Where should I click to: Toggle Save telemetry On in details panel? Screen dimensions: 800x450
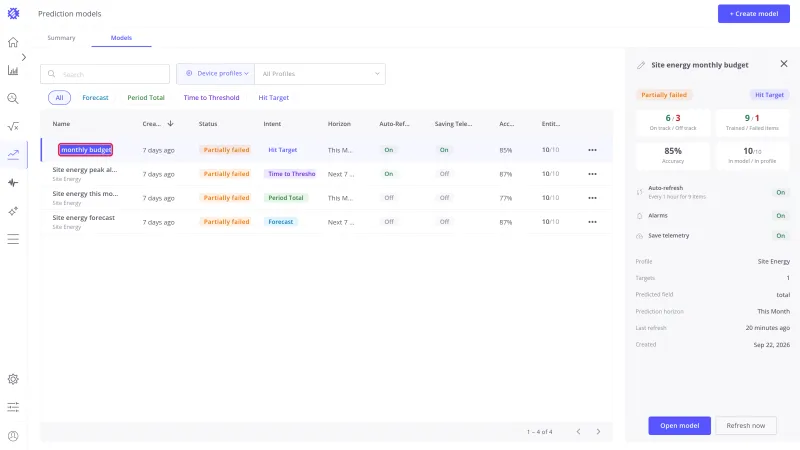(781, 236)
